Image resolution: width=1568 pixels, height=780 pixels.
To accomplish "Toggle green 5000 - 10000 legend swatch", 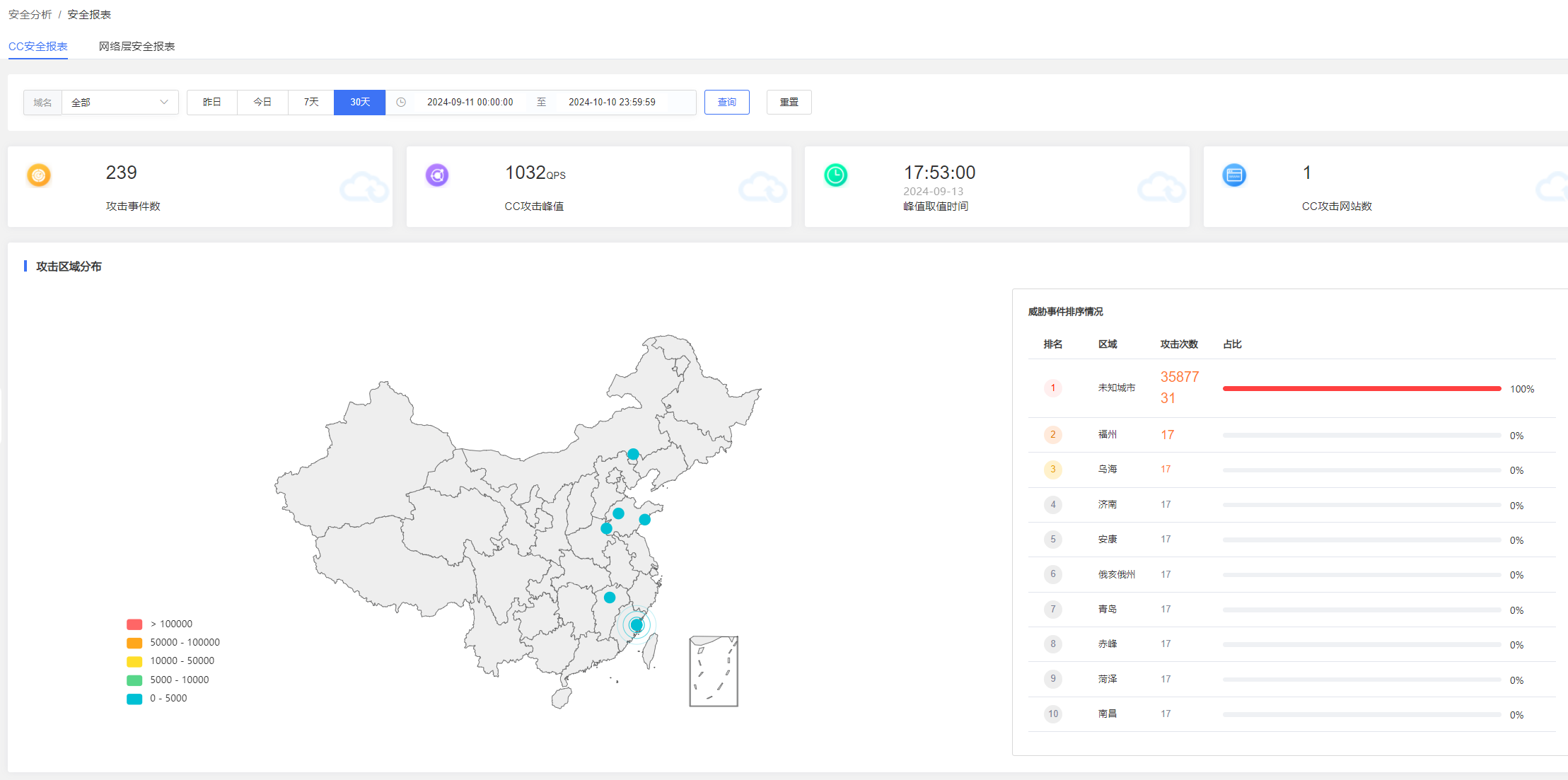I will 134,680.
